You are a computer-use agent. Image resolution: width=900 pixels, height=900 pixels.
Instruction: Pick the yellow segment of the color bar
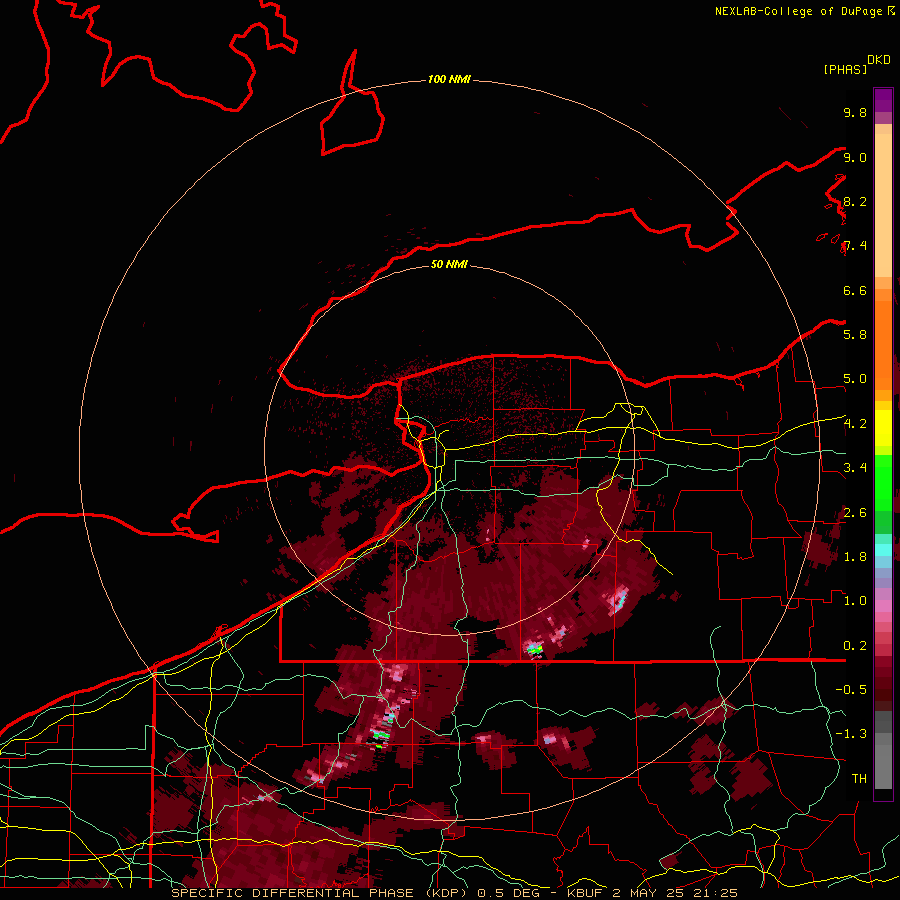pos(883,428)
